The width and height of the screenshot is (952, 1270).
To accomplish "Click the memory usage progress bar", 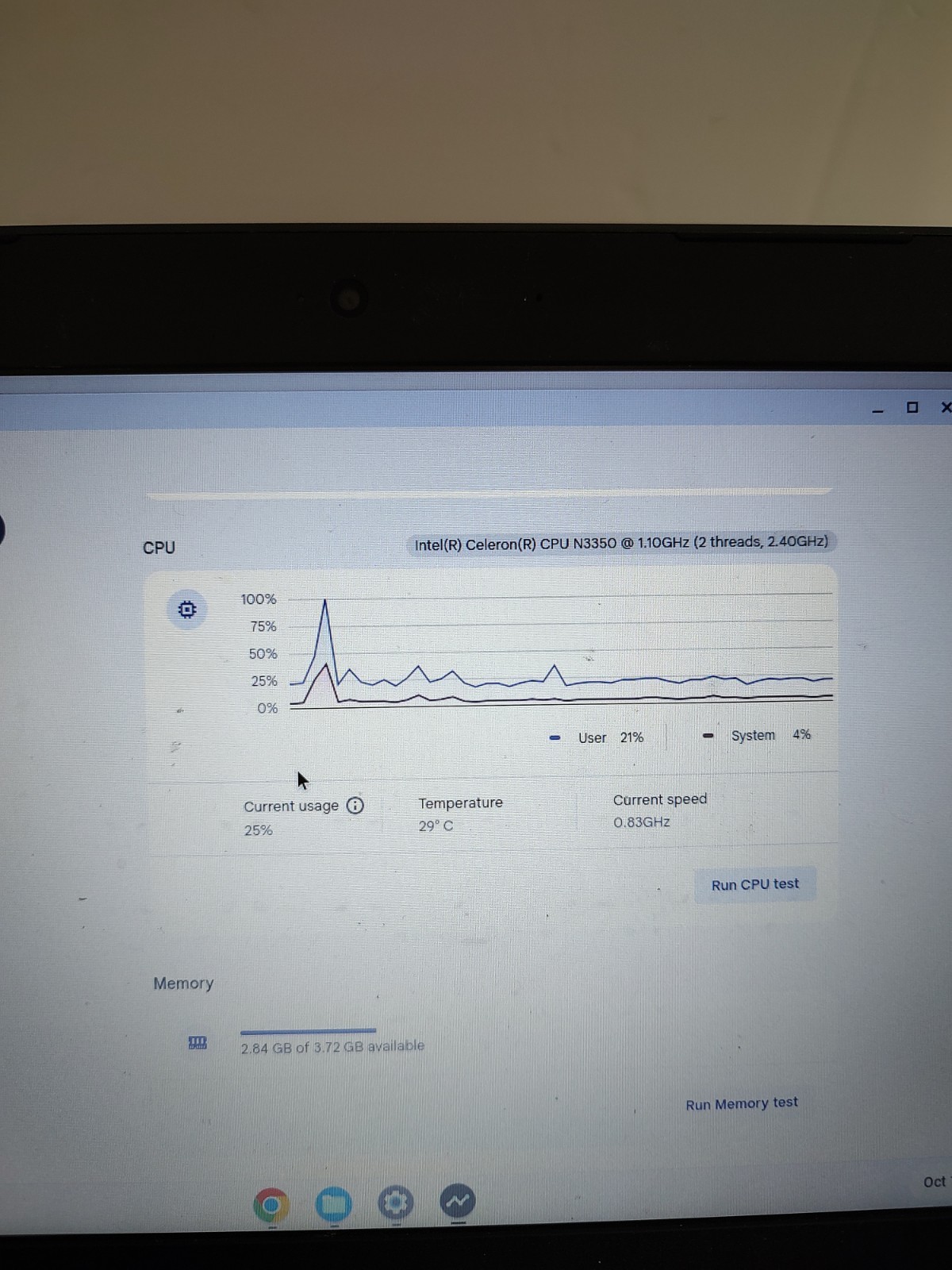I will pyautogui.click(x=309, y=1031).
